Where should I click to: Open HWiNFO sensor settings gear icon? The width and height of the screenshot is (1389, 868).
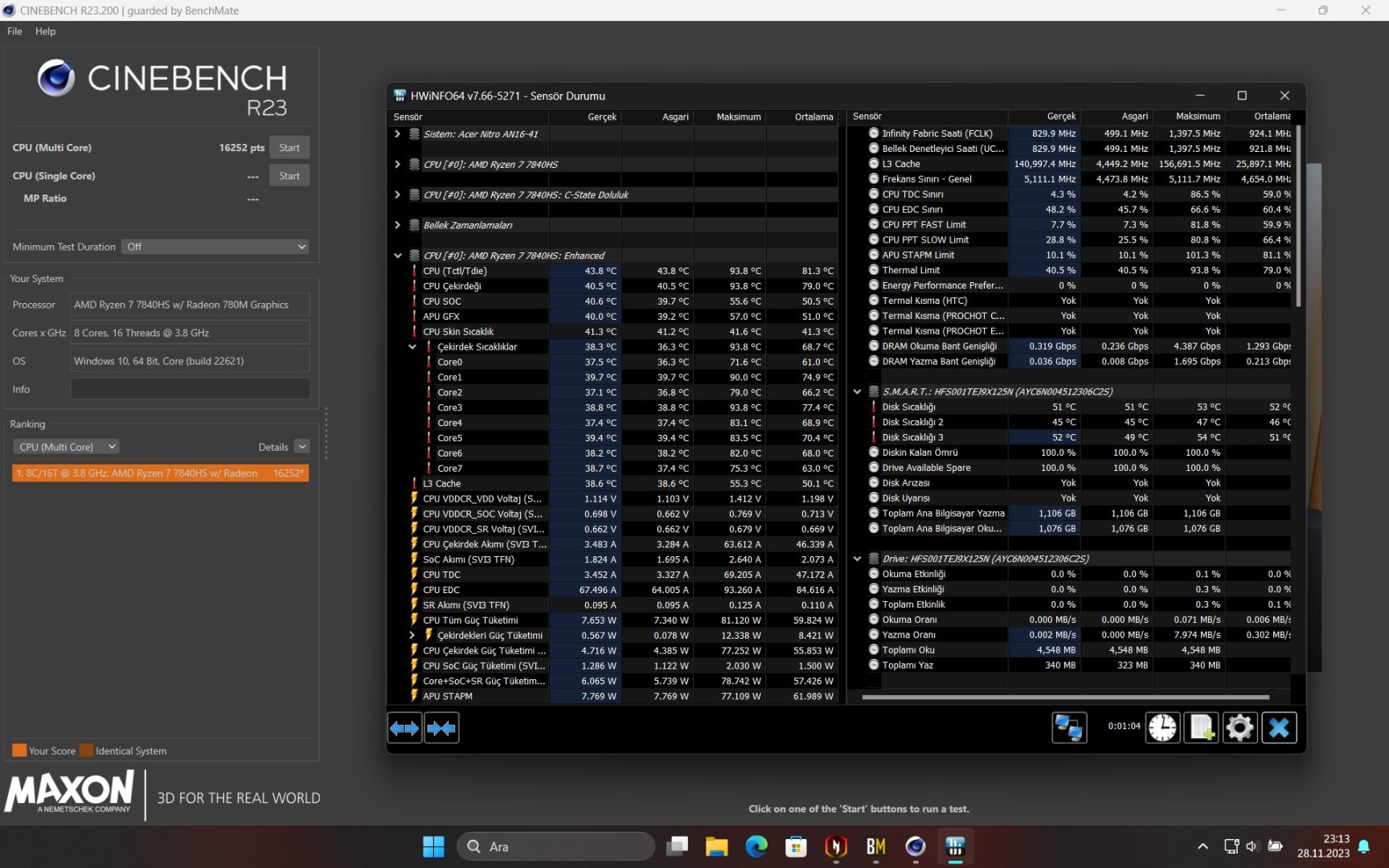(x=1239, y=728)
